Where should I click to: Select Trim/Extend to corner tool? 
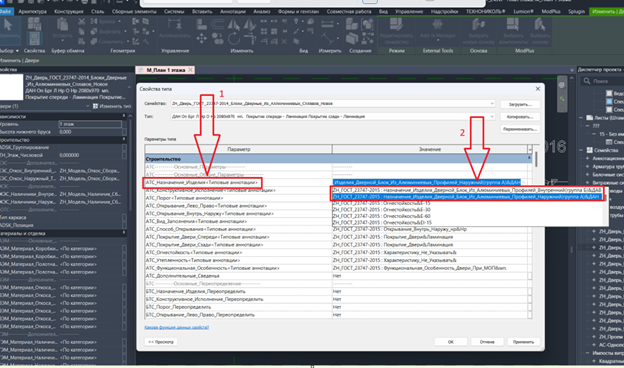[x=250, y=39]
